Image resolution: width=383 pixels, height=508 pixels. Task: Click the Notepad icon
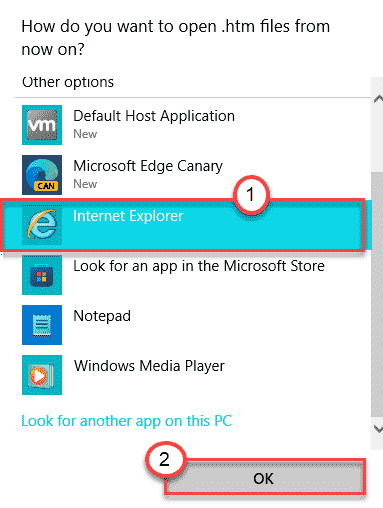[x=42, y=325]
